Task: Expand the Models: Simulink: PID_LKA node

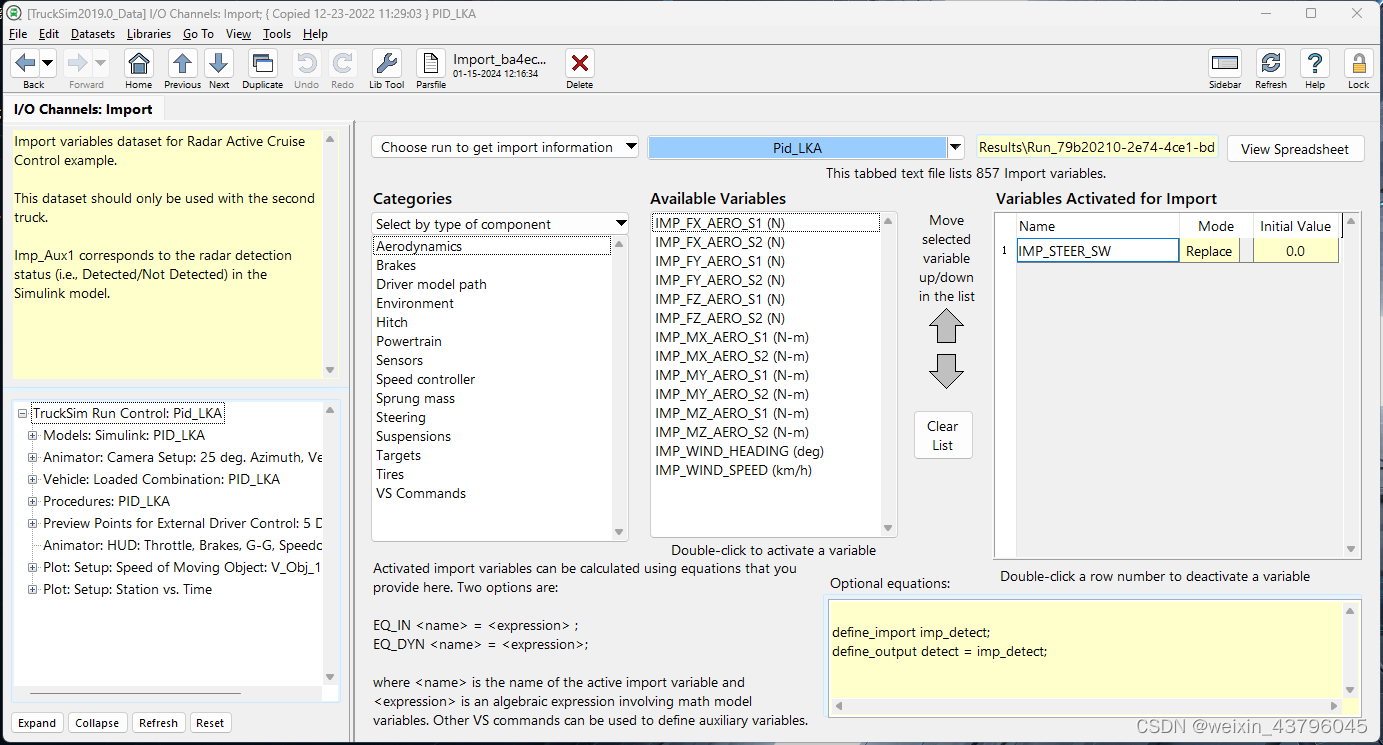Action: click(x=33, y=435)
